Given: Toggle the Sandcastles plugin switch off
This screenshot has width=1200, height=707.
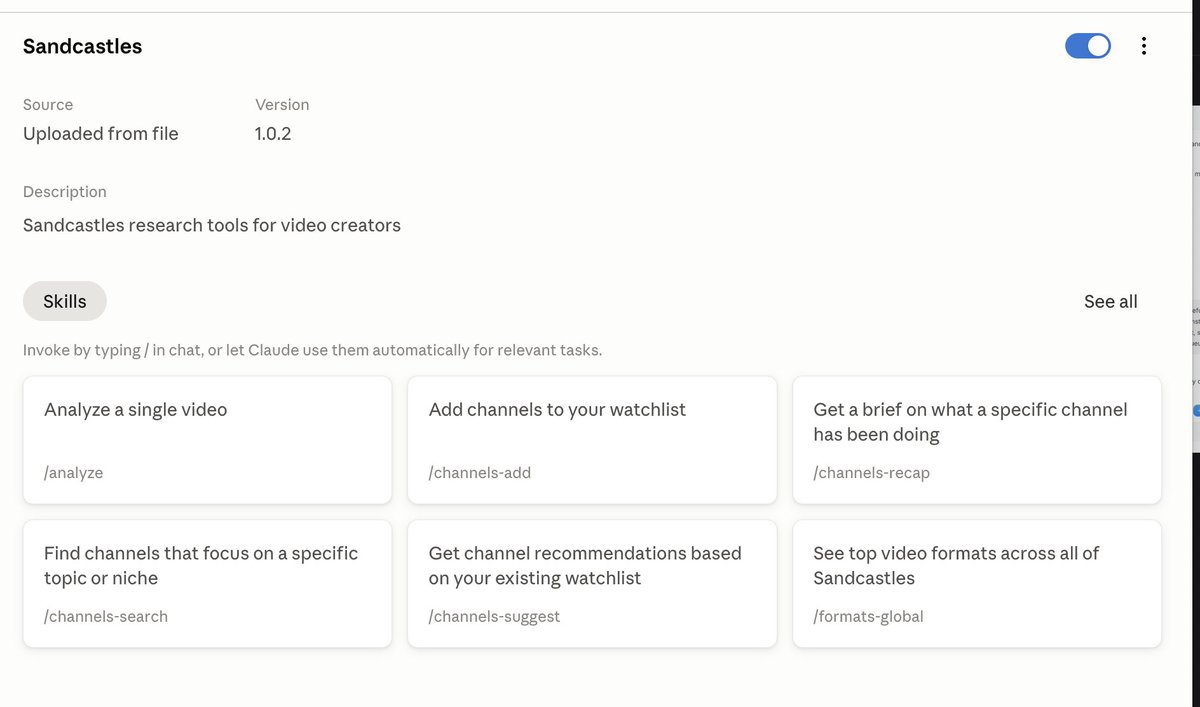Looking at the screenshot, I should click(1088, 46).
